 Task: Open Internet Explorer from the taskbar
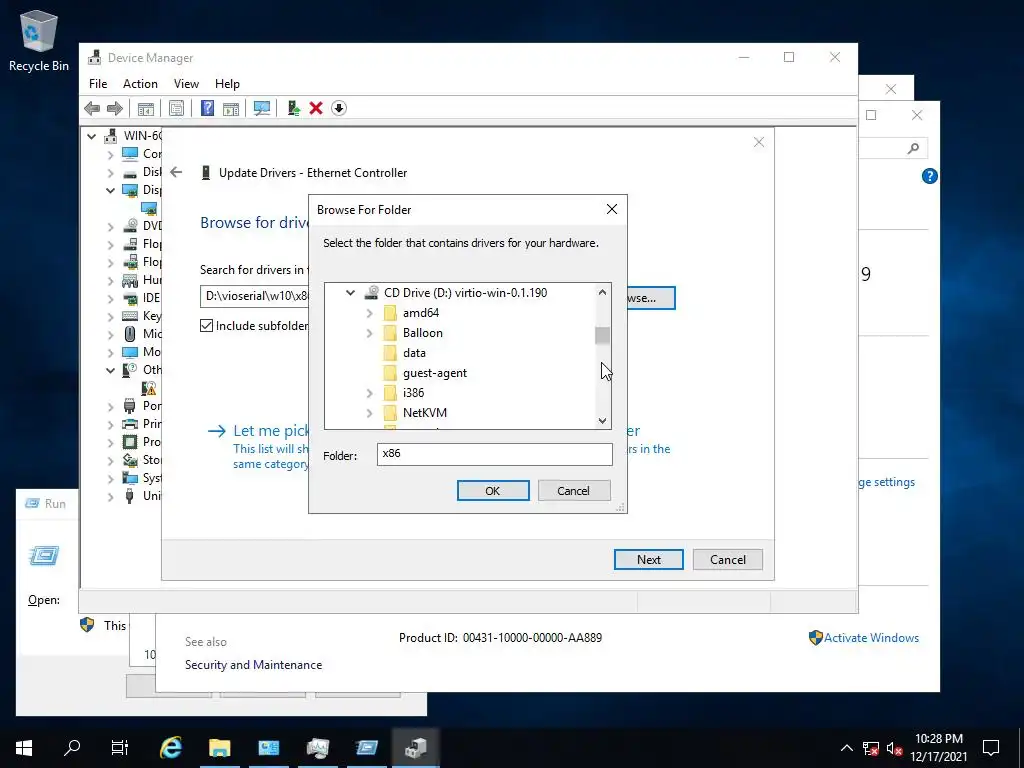(171, 747)
